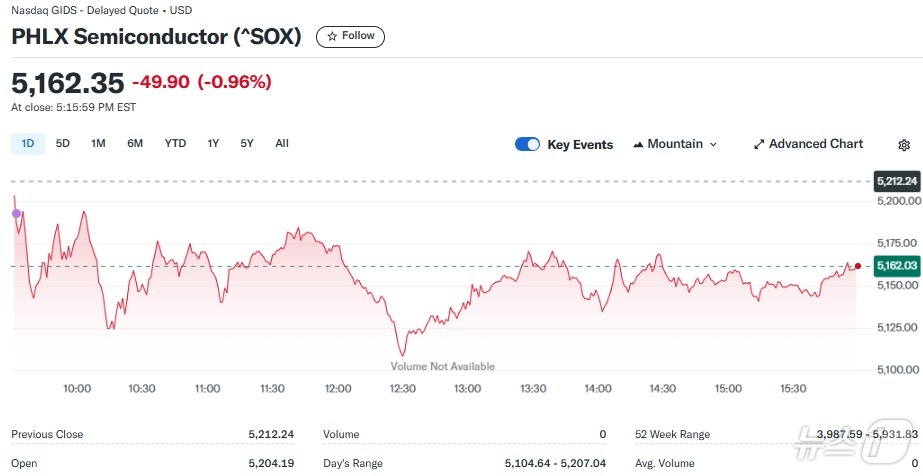Select the 1D time range tab
Image resolution: width=923 pixels, height=476 pixels.
tap(28, 144)
